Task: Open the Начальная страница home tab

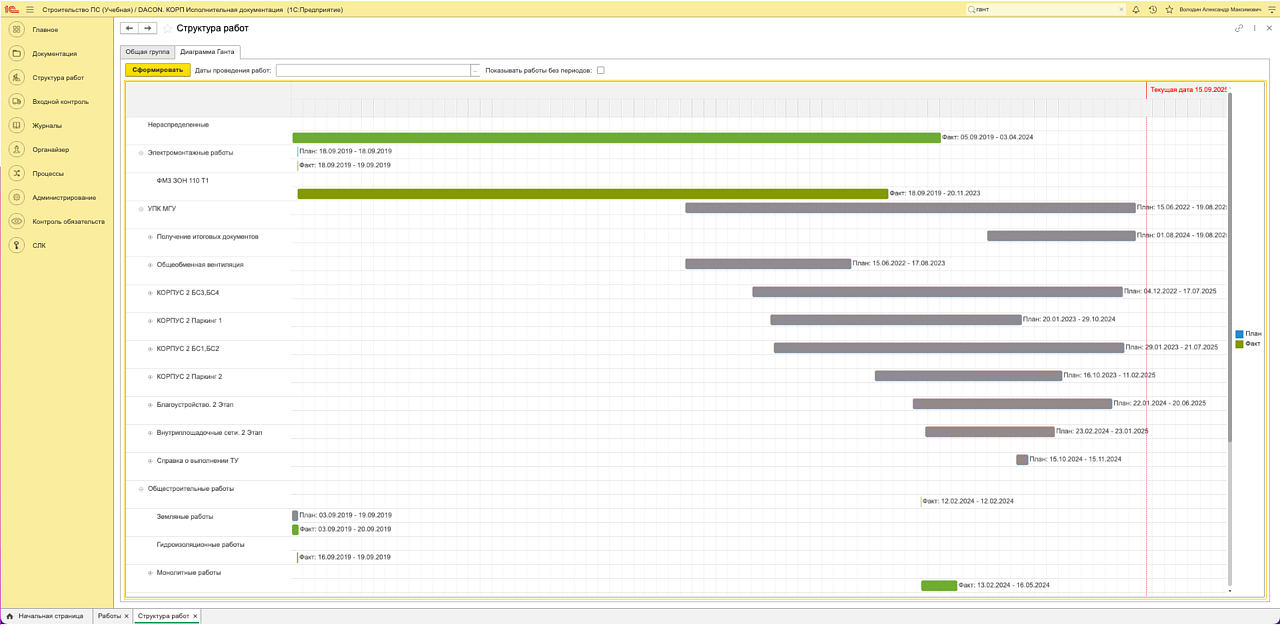Action: (45, 616)
